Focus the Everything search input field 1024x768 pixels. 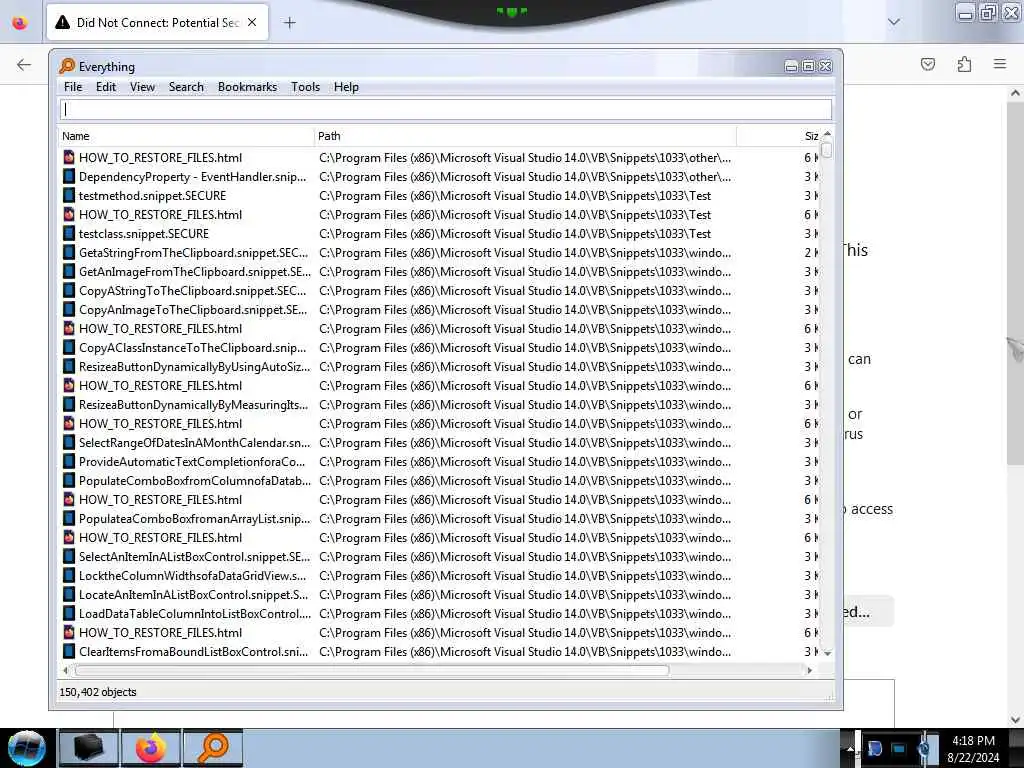(446, 110)
